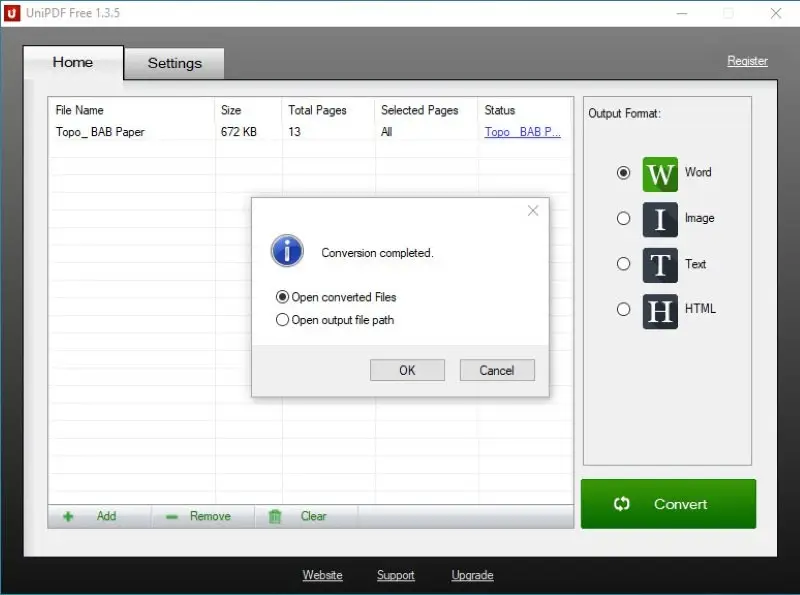Open the Topo_ BAB P... status link
800x595 pixels.
tap(522, 132)
